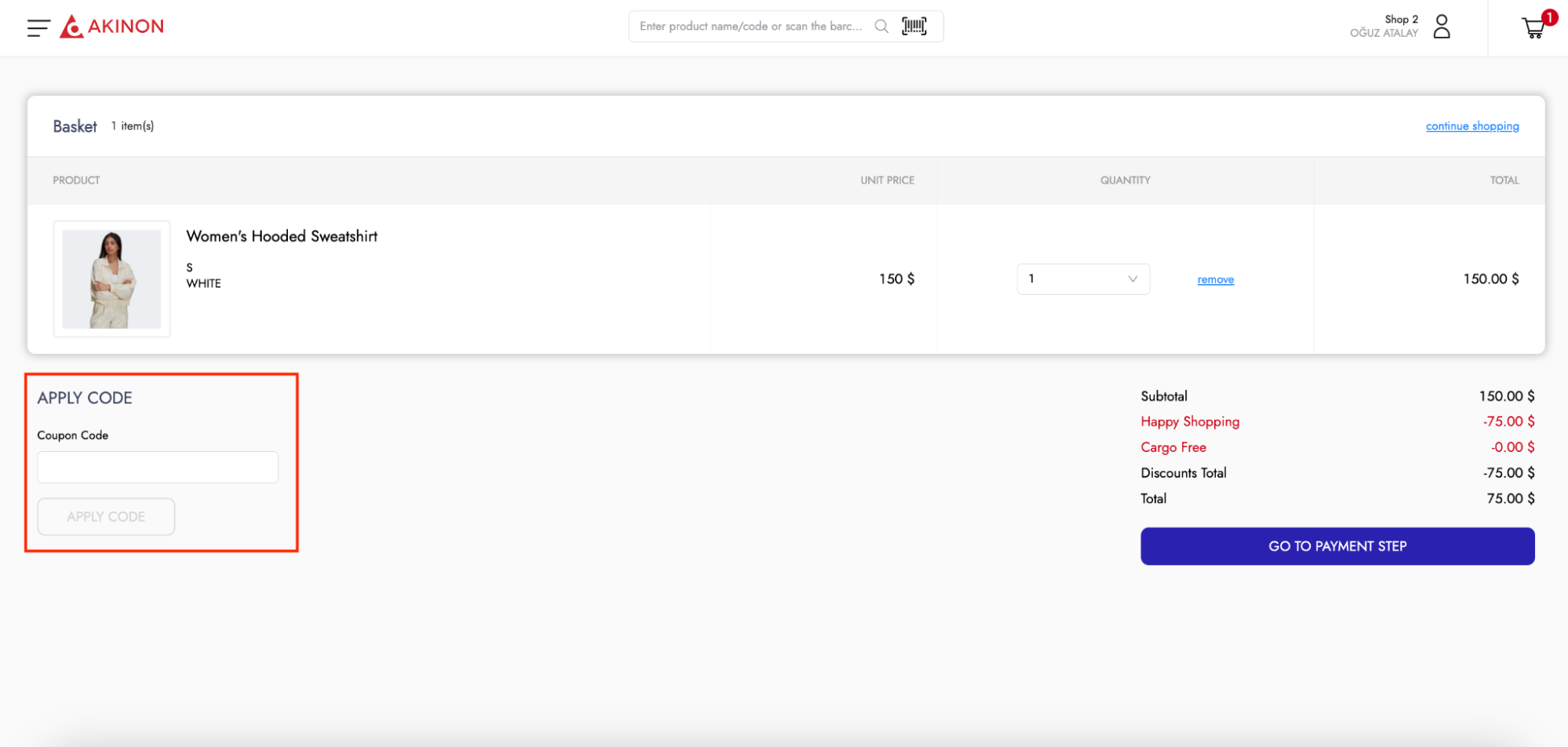This screenshot has height=747, width=1568.
Task: Click the Happy Shopping discount label
Action: pyautogui.click(x=1189, y=422)
